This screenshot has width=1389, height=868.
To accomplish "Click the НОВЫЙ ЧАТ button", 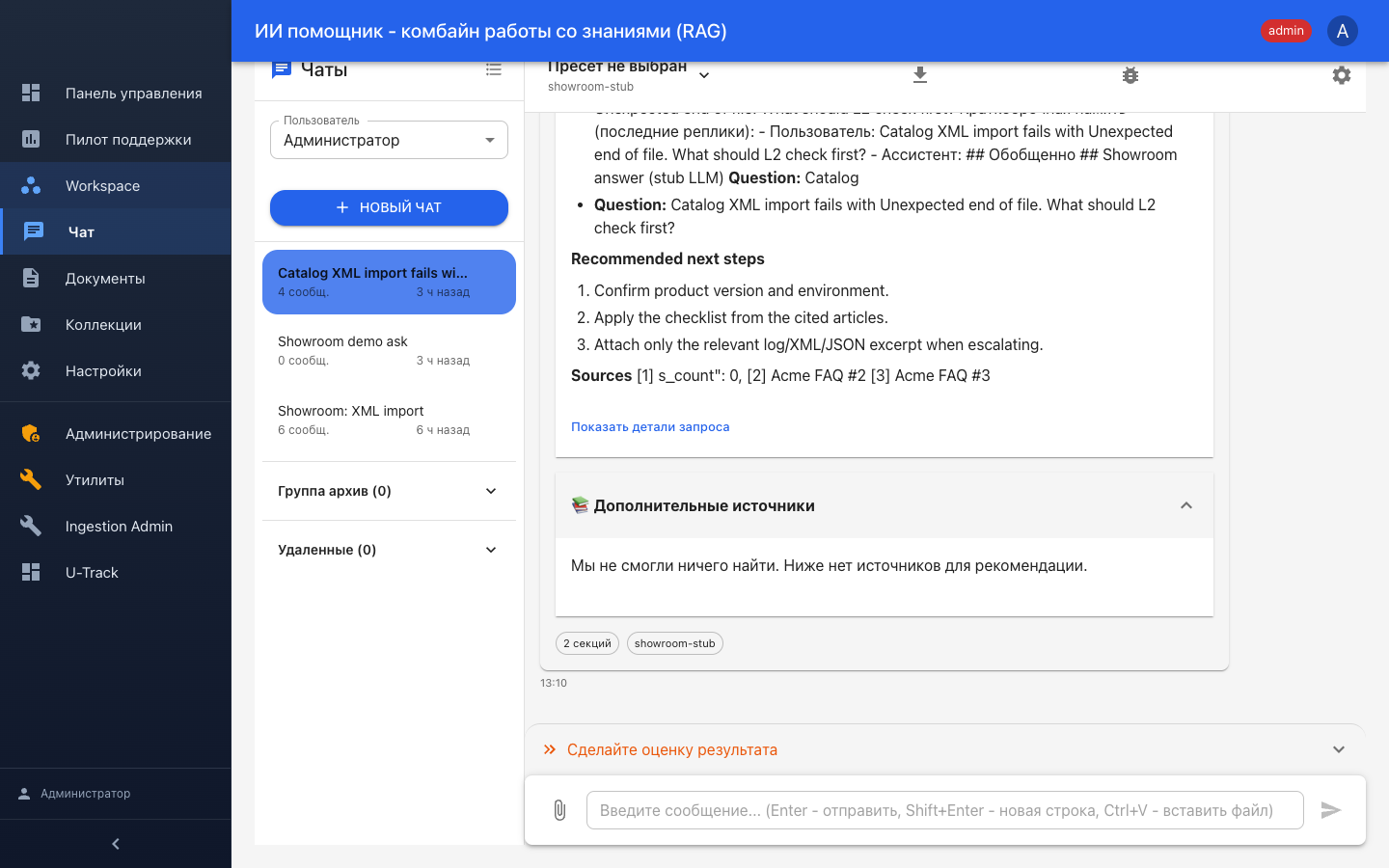I will click(x=389, y=207).
